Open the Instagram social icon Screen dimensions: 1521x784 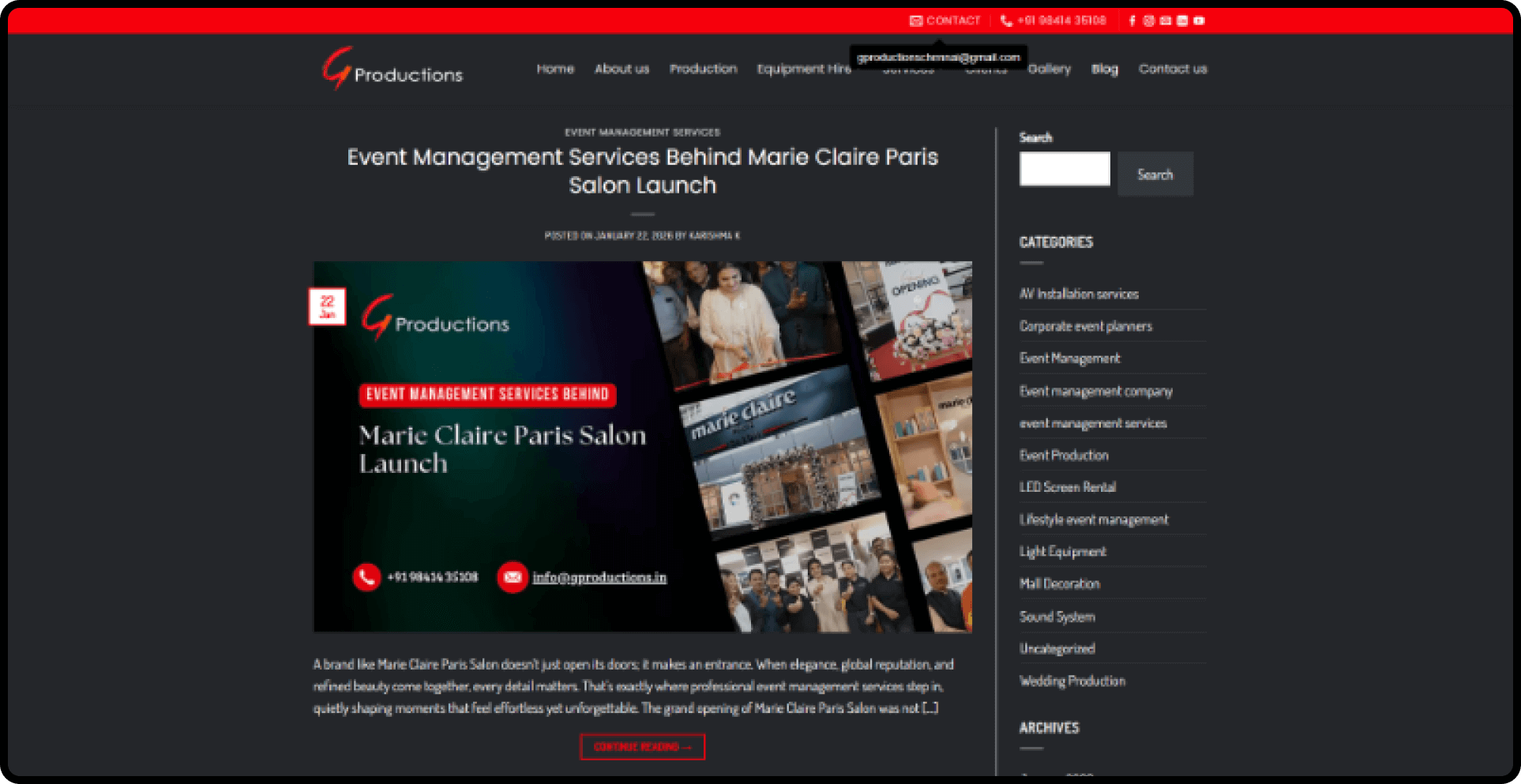1148,21
